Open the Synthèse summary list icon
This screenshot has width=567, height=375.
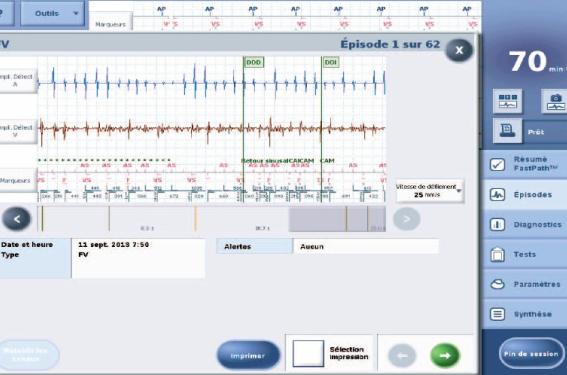coord(497,314)
